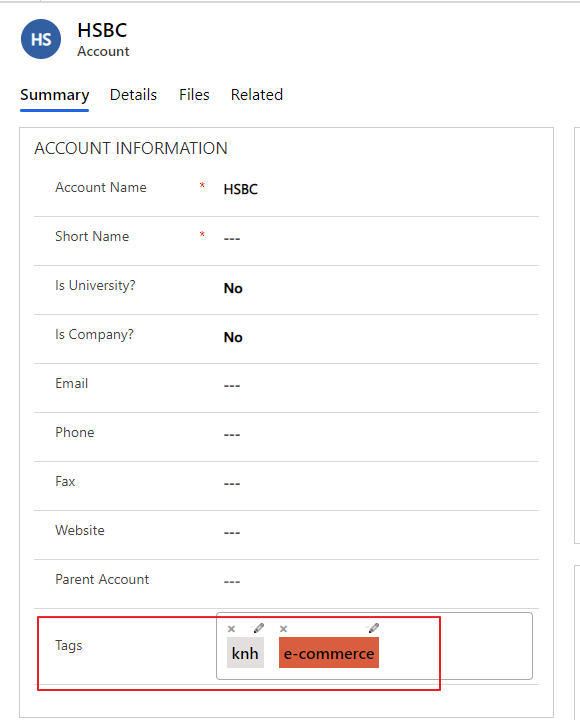Edit the e-commerce tag using pencil icon
580x720 pixels.
coord(374,628)
